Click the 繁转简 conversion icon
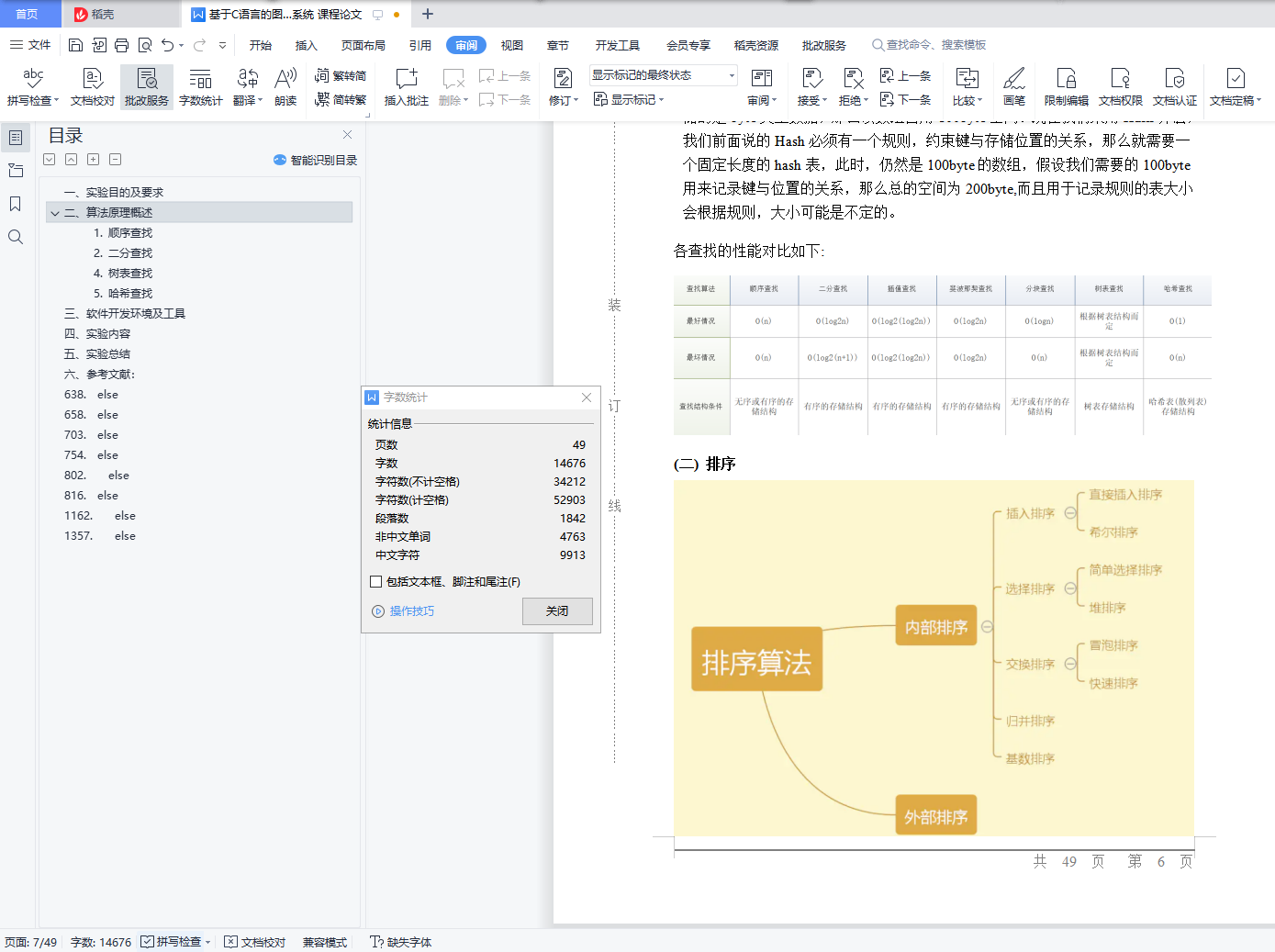The height and width of the screenshot is (952, 1275). (x=340, y=75)
